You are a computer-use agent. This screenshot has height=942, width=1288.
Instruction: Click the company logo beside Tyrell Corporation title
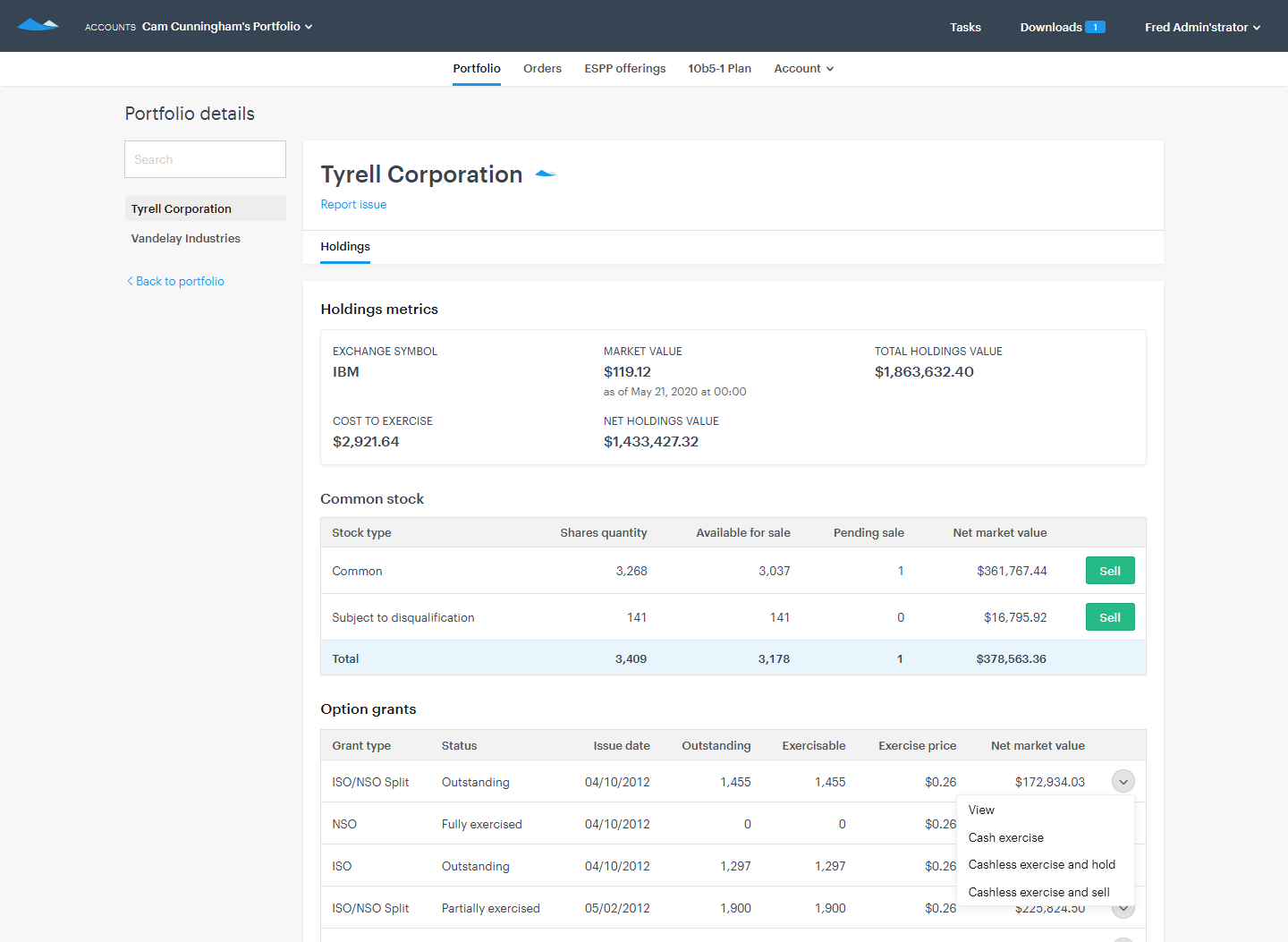point(546,174)
